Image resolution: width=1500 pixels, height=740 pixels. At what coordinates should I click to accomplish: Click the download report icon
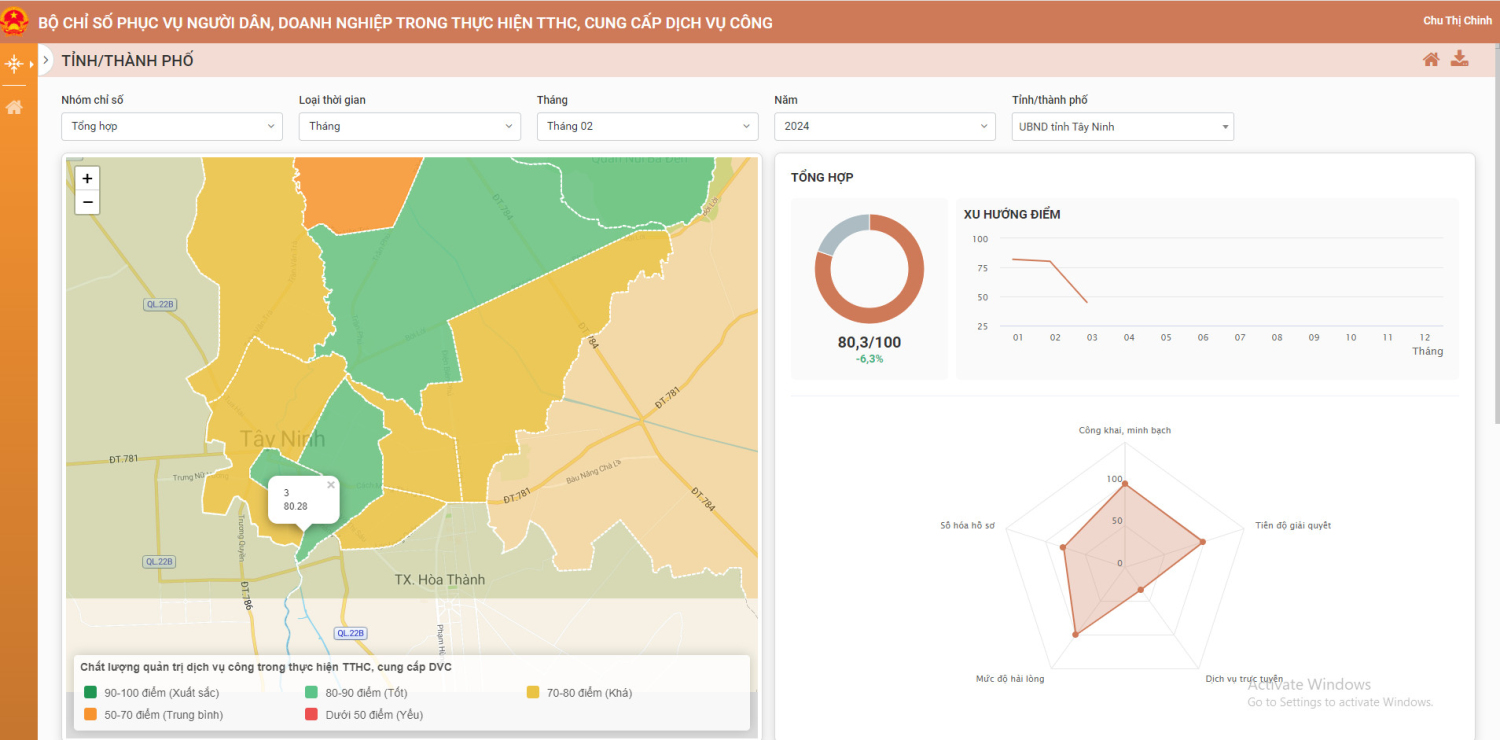[x=1460, y=58]
